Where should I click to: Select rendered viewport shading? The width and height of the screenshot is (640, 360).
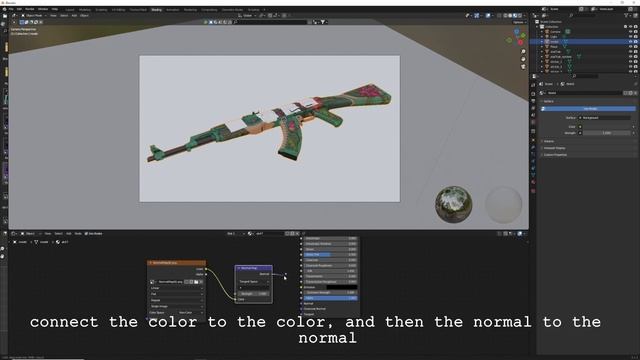pyautogui.click(x=520, y=16)
